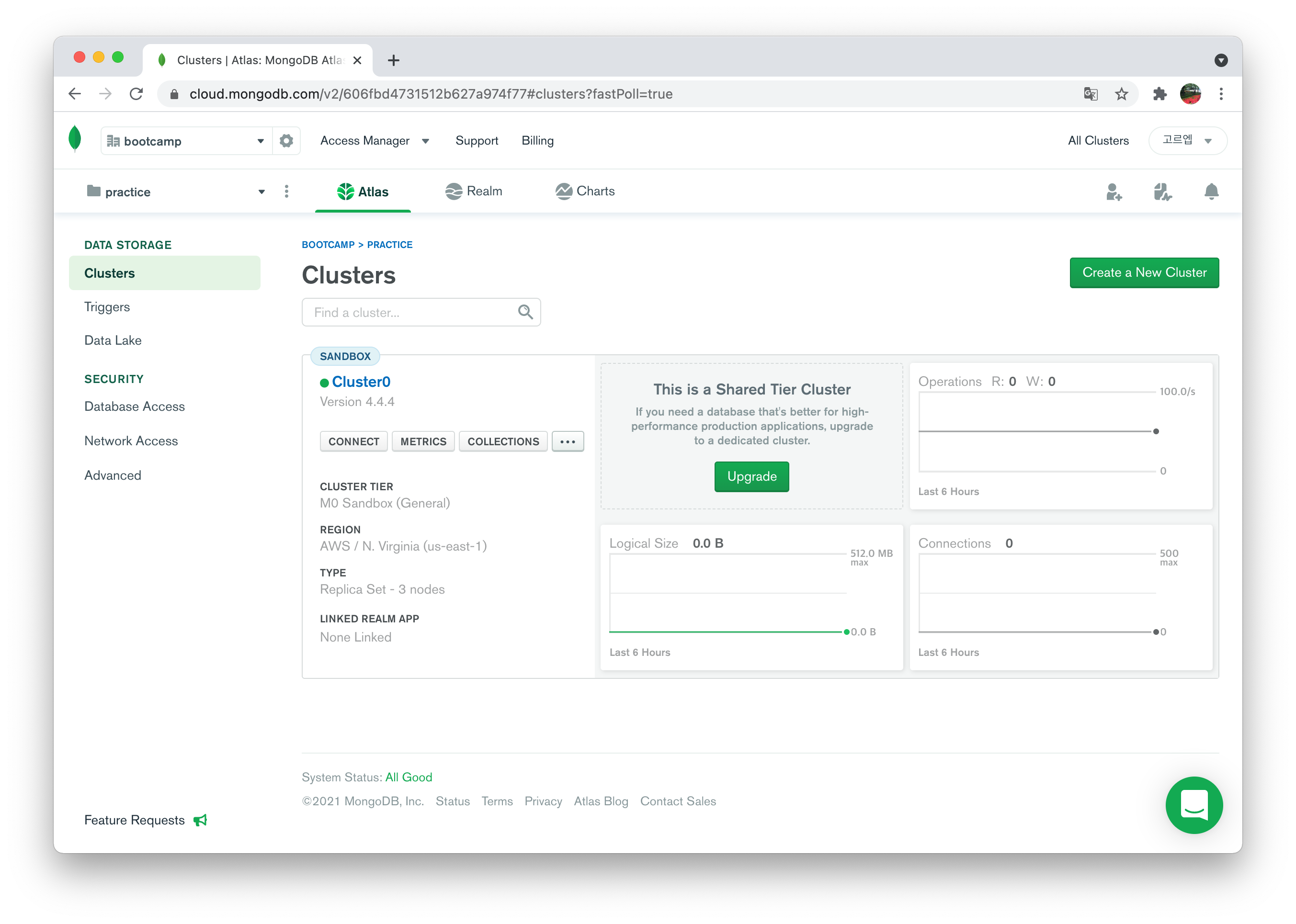Open the notifications bell icon
Viewport: 1296px width, 924px height.
tap(1211, 192)
